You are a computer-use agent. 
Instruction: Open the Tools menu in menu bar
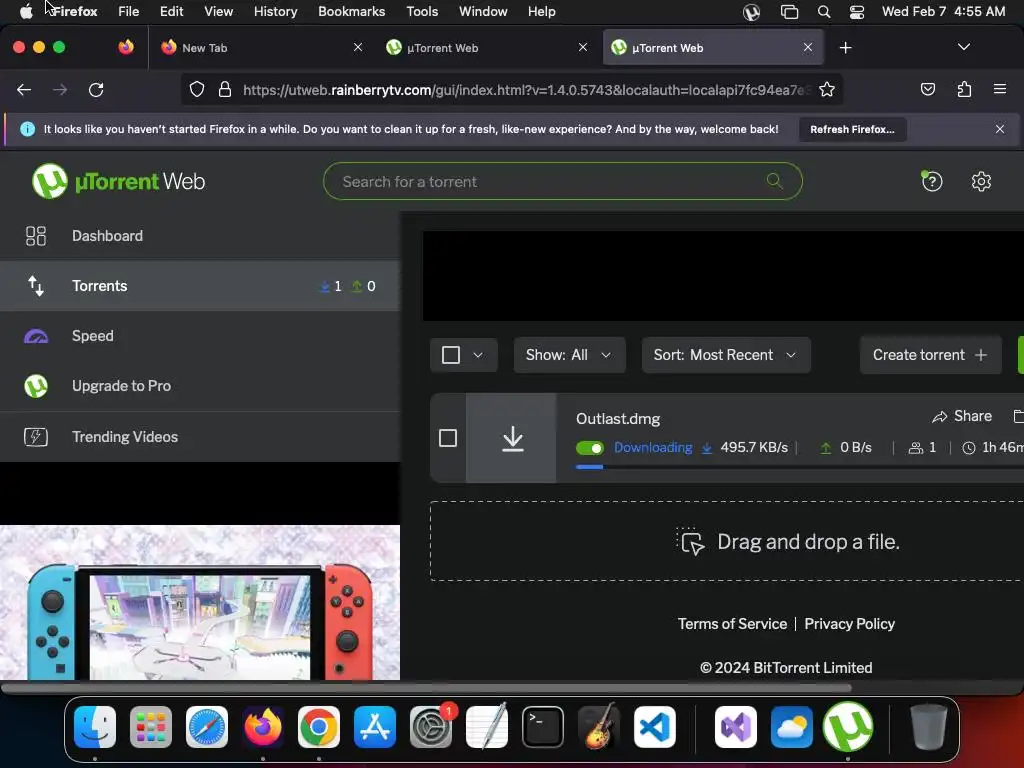coord(422,11)
